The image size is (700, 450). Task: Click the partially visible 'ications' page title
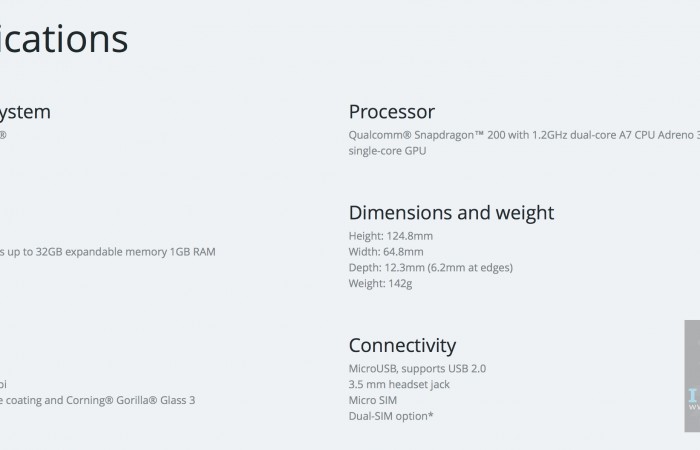(x=63, y=39)
